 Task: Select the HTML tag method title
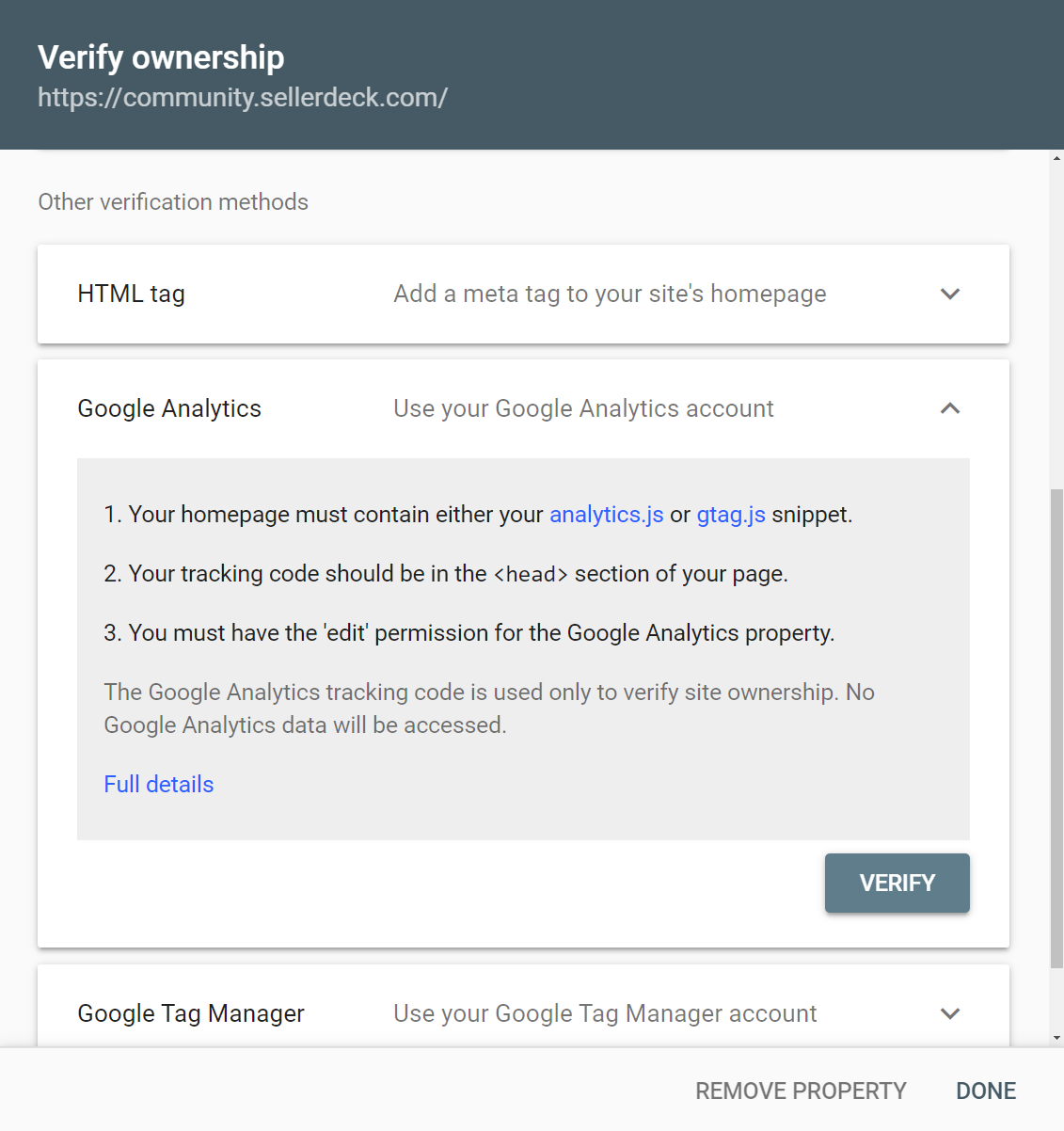131,294
